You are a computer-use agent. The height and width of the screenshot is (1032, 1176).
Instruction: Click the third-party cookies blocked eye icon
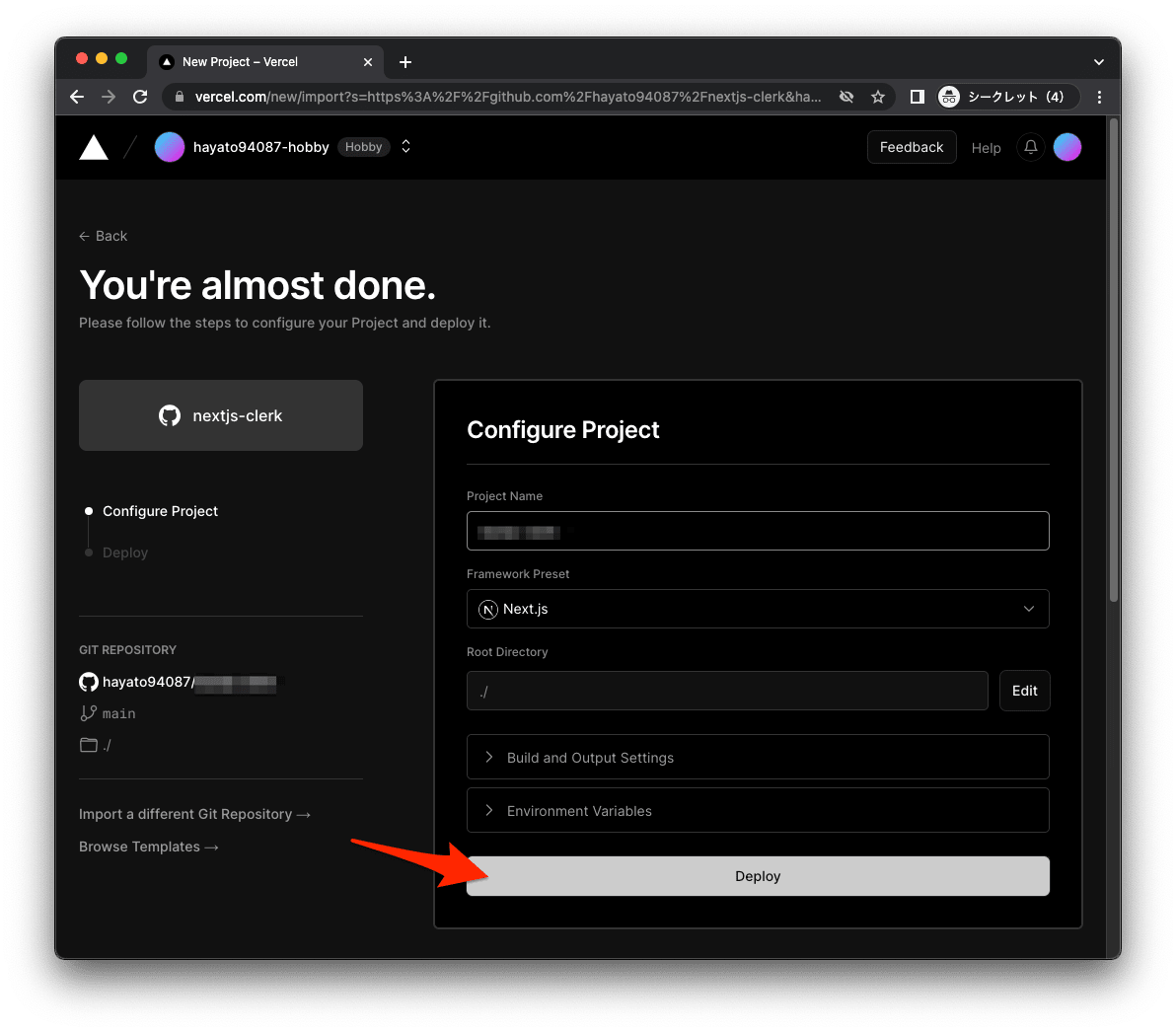(846, 97)
